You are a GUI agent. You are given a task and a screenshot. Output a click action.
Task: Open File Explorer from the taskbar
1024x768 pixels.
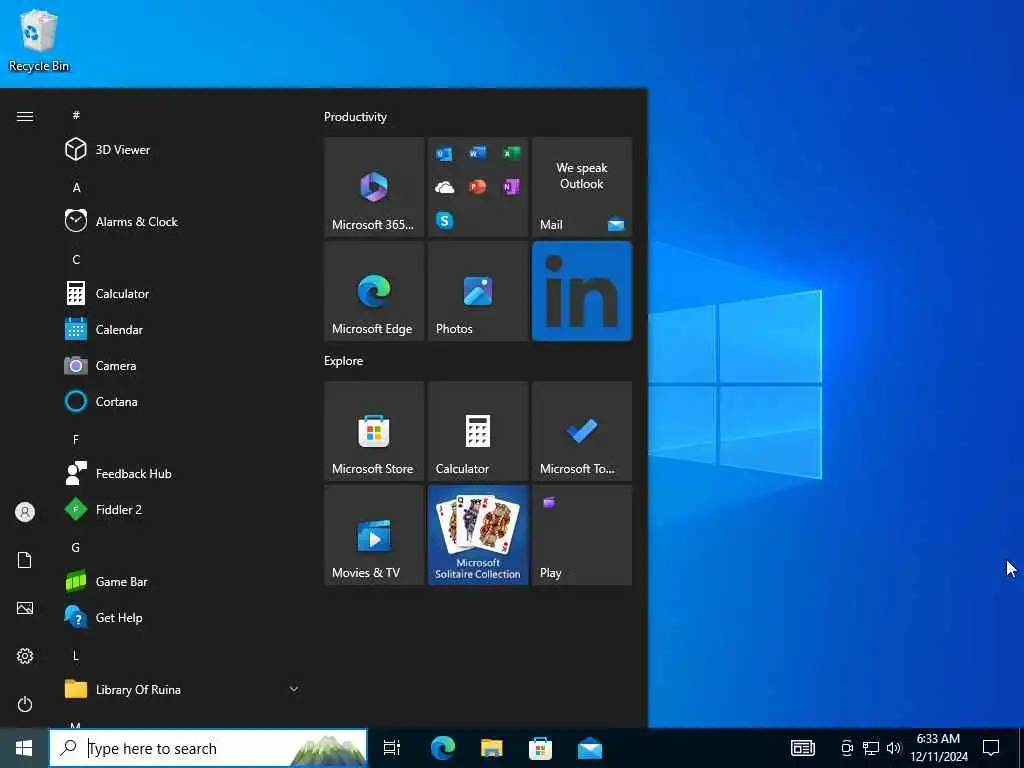[492, 748]
